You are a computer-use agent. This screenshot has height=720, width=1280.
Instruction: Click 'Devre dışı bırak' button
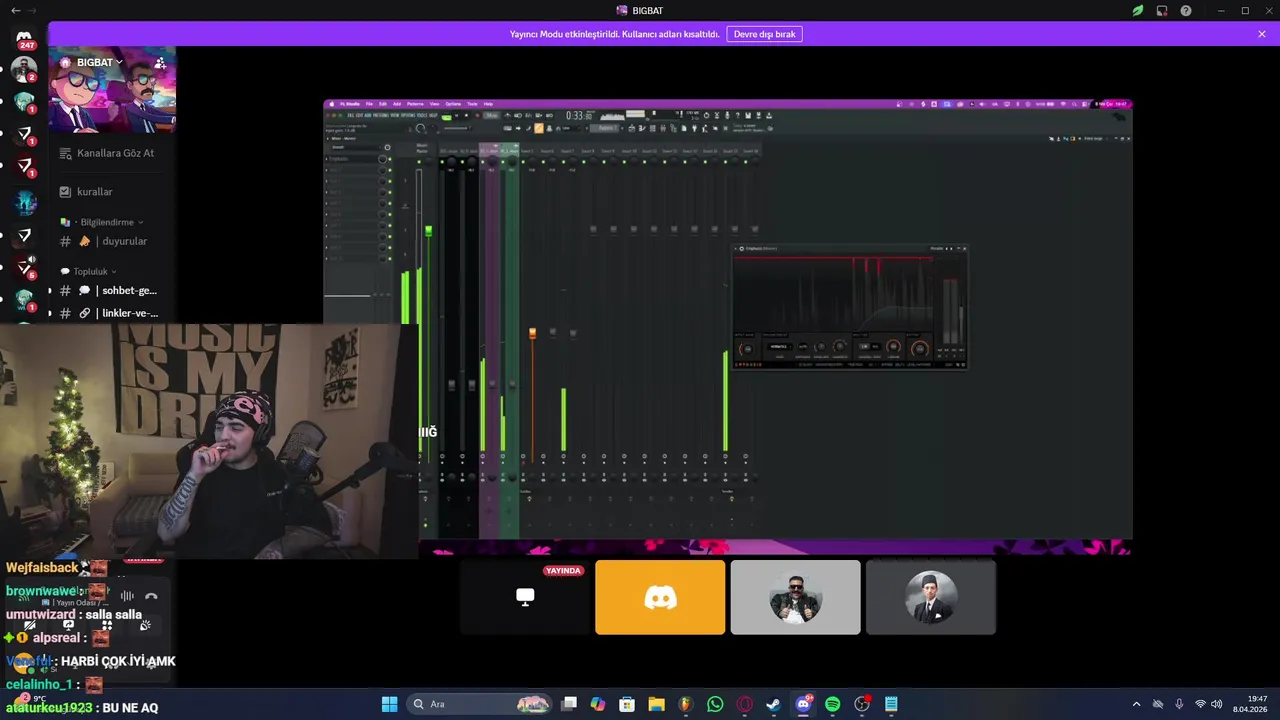(x=764, y=34)
